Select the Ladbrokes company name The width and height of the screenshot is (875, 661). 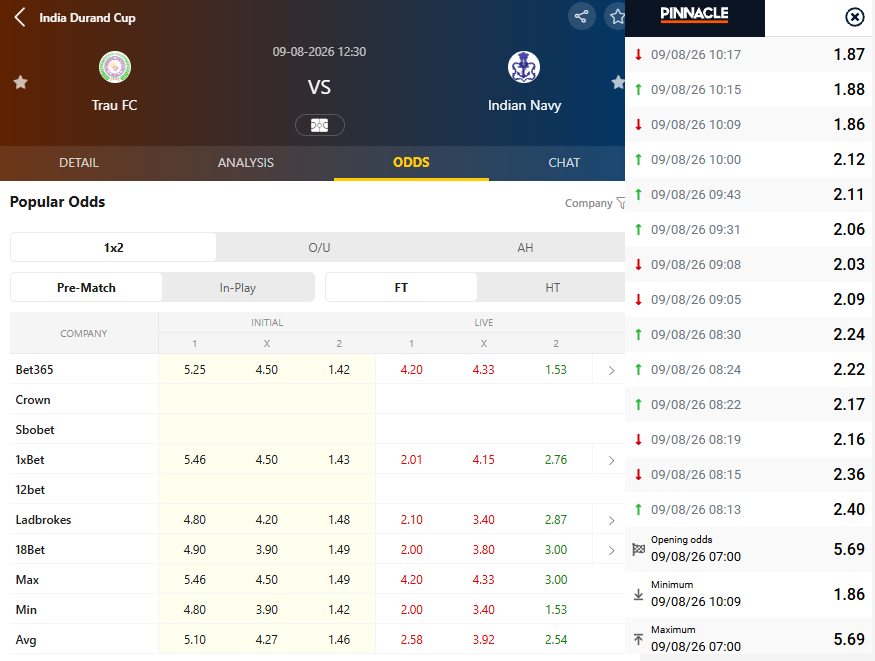pos(44,519)
